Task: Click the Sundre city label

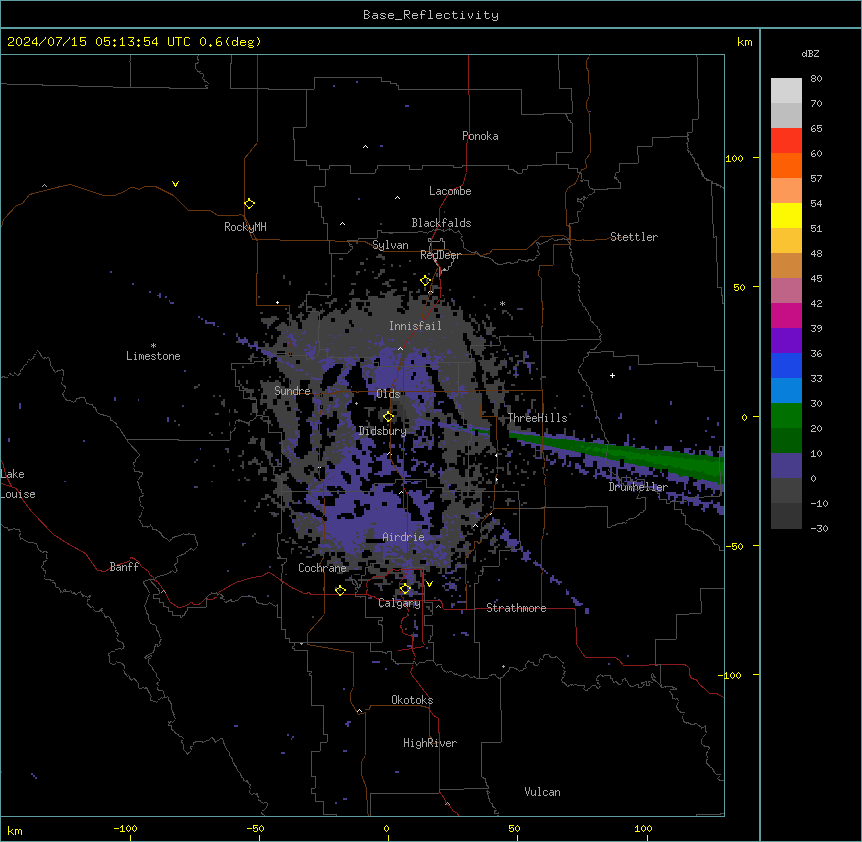Action: click(292, 391)
